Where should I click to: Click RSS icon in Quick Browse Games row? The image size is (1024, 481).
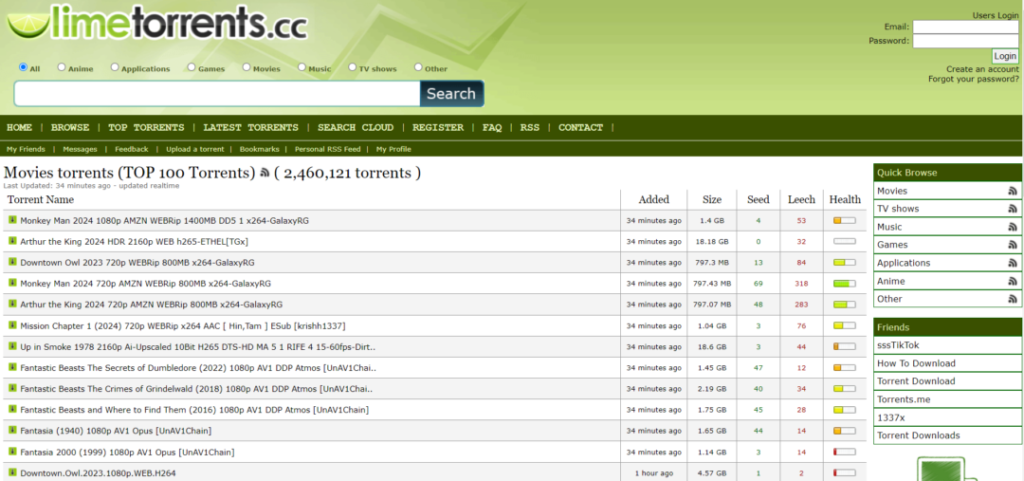(1013, 245)
